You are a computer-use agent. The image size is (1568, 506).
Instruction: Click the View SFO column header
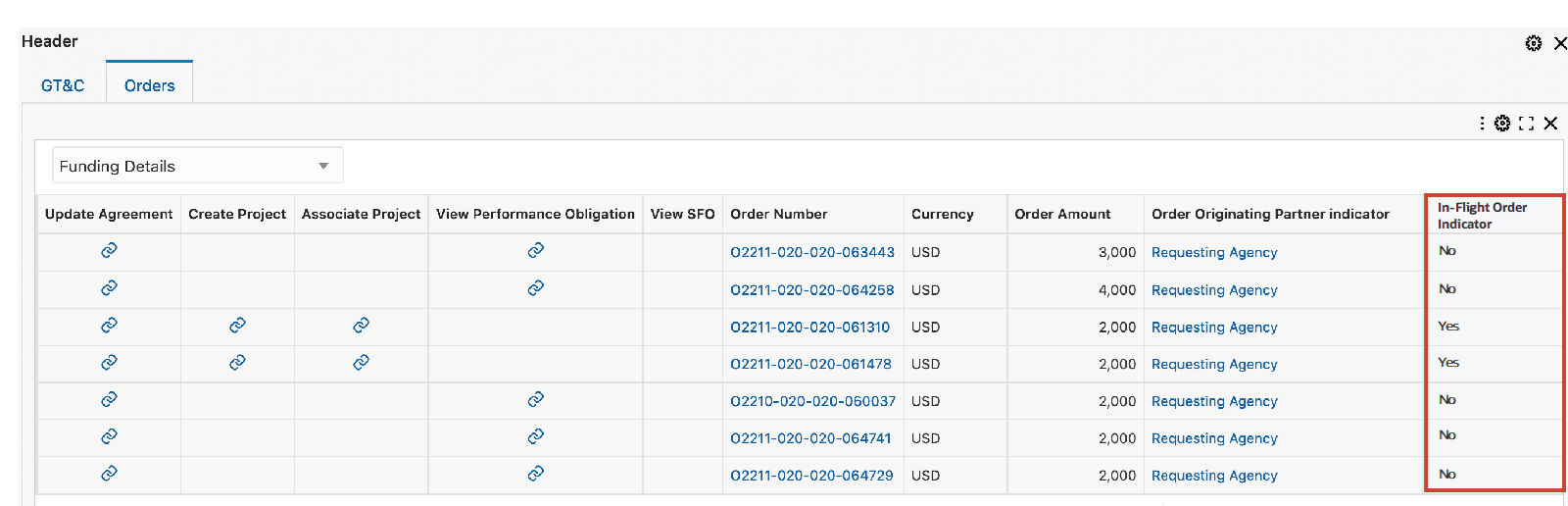click(682, 214)
